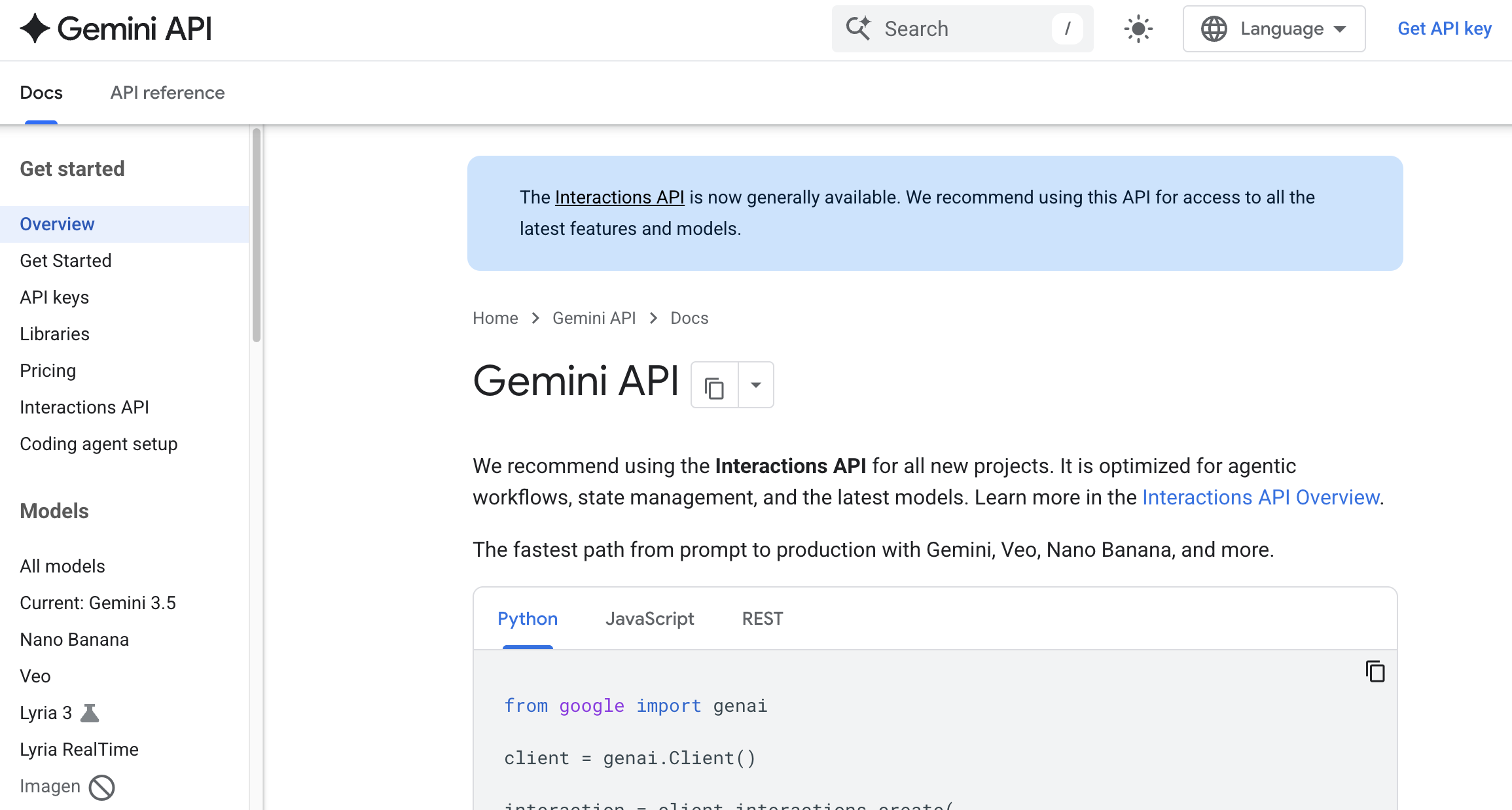Click the slash shortcut key badge
Viewport: 1512px width, 810px height.
1068,29
